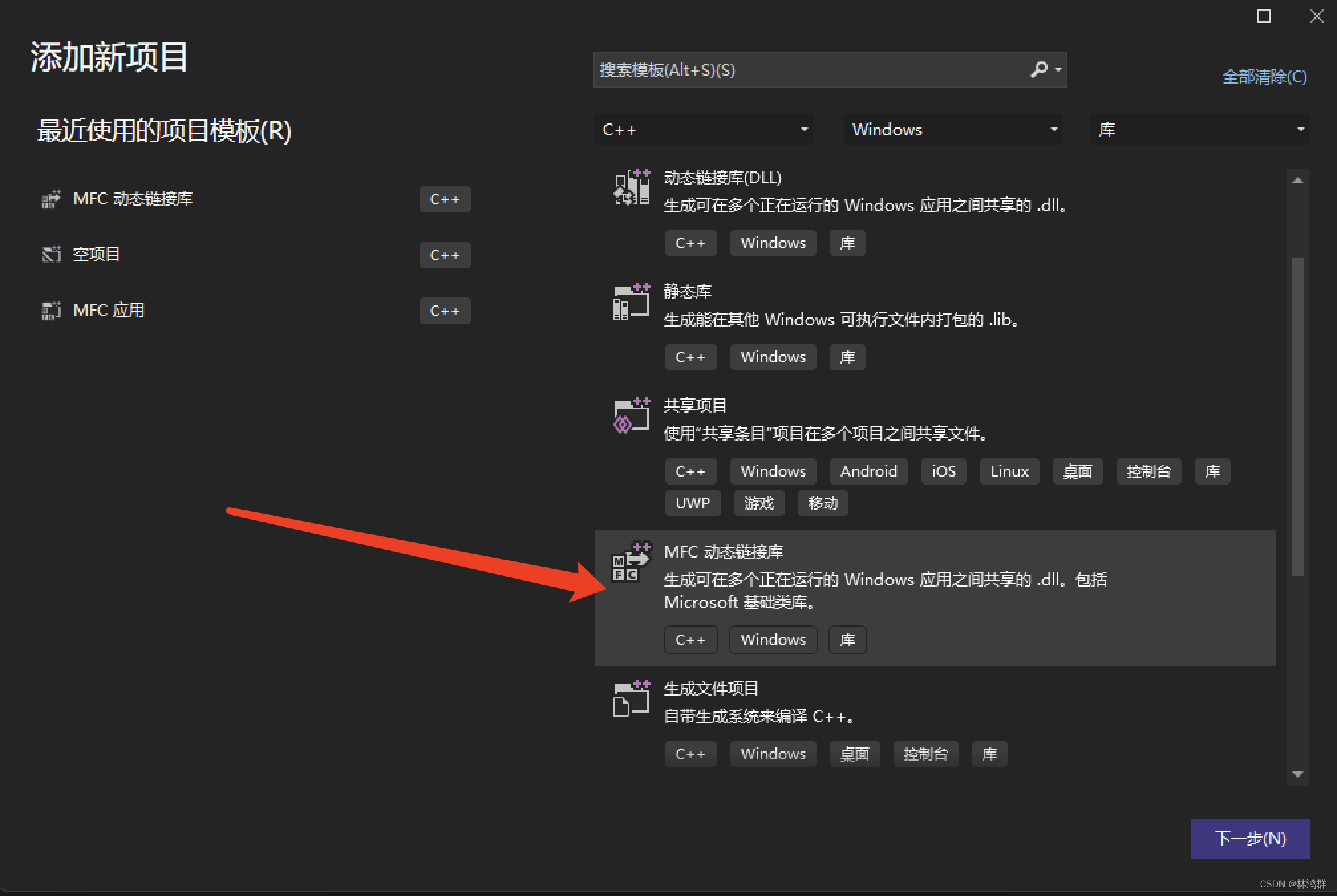Click the recent MFC 动态链接库 icon
Image resolution: width=1337 pixels, height=896 pixels.
click(51, 199)
